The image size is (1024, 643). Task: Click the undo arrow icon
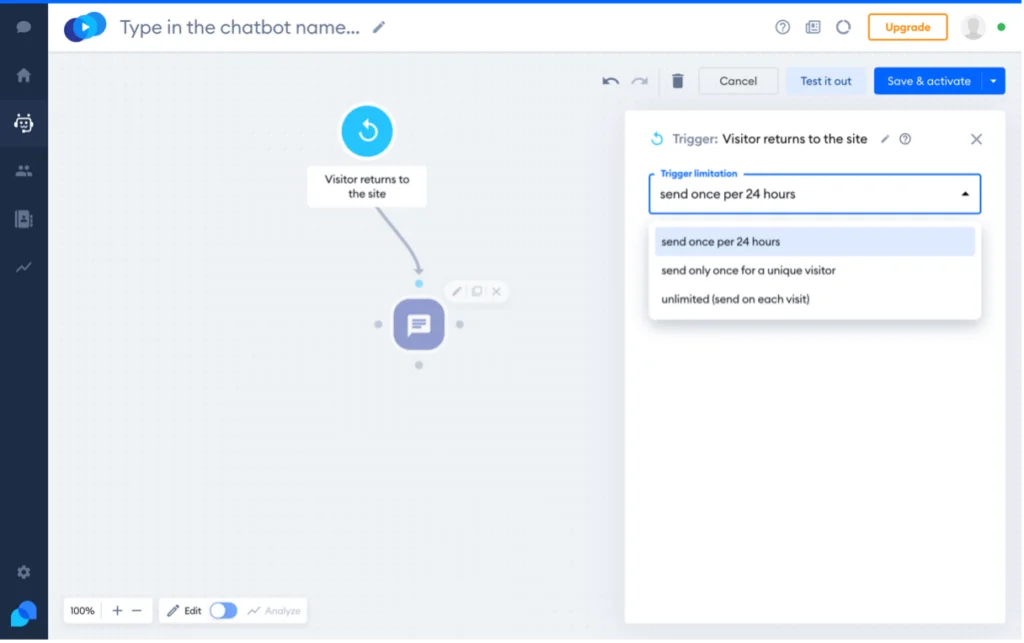tap(610, 81)
